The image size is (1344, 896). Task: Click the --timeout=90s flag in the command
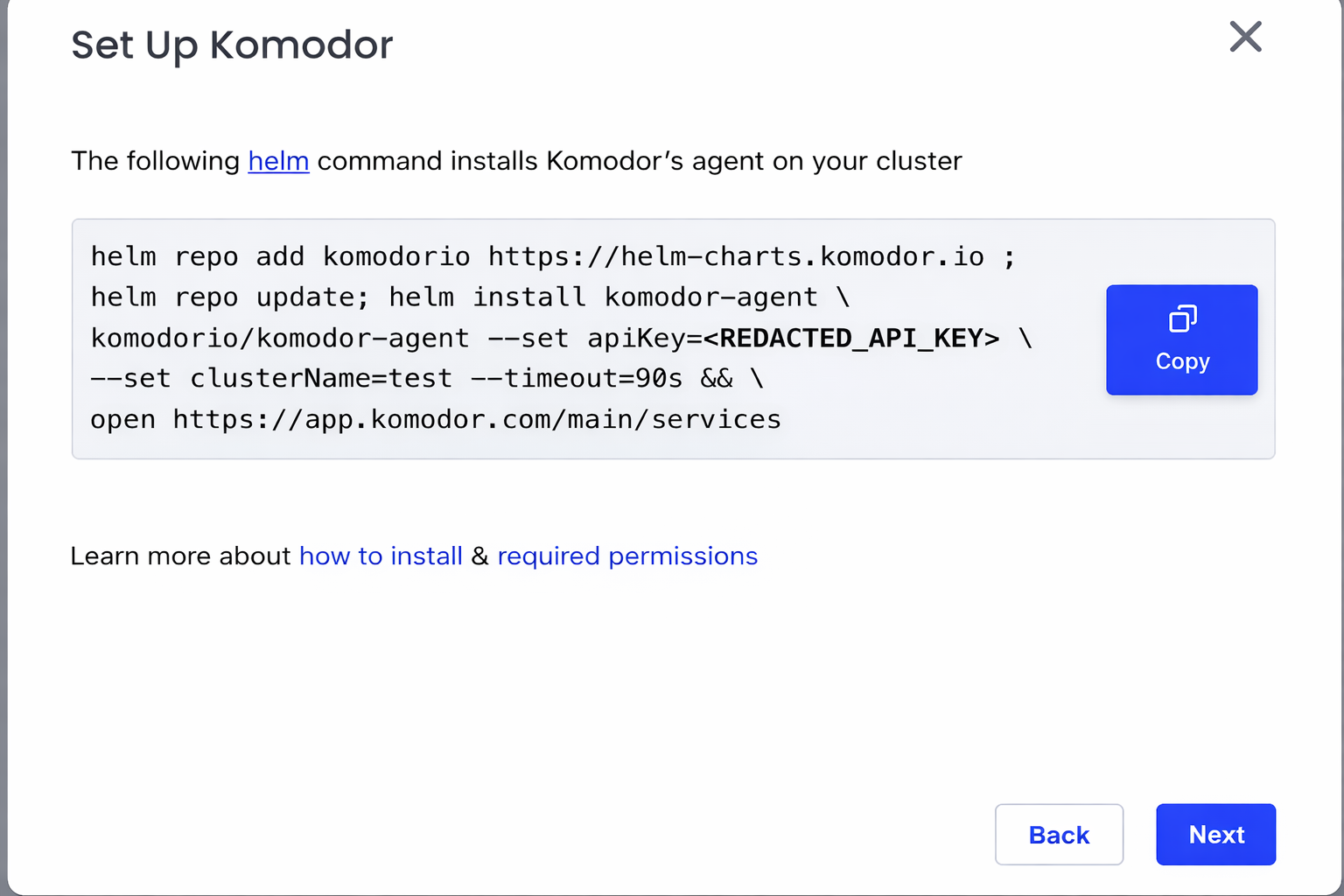point(577,379)
